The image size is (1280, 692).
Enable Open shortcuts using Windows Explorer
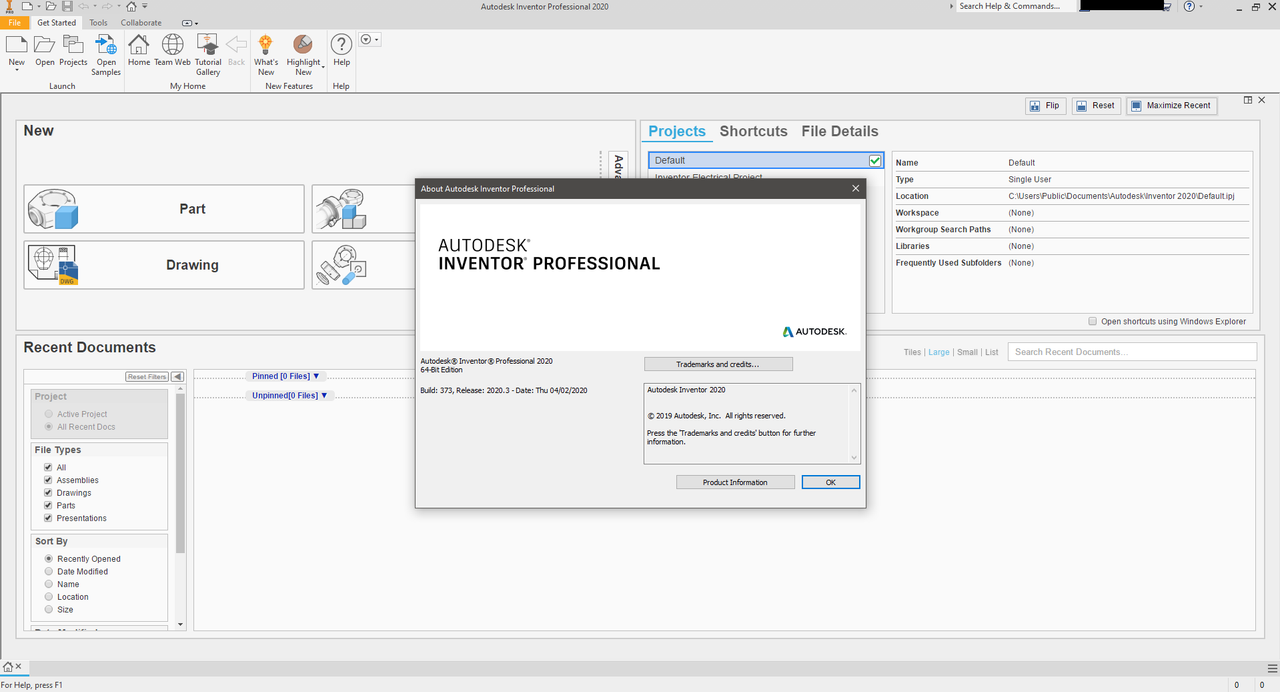click(x=1092, y=321)
